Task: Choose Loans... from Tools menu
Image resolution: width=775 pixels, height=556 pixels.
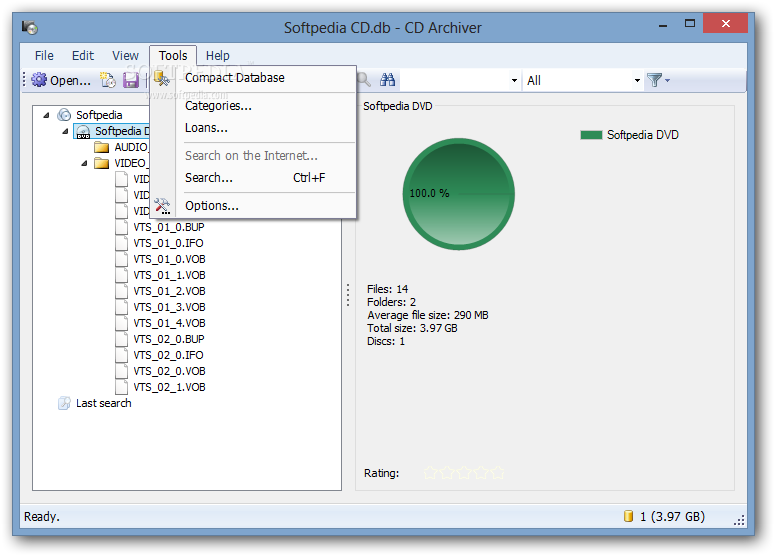Action: (x=254, y=128)
